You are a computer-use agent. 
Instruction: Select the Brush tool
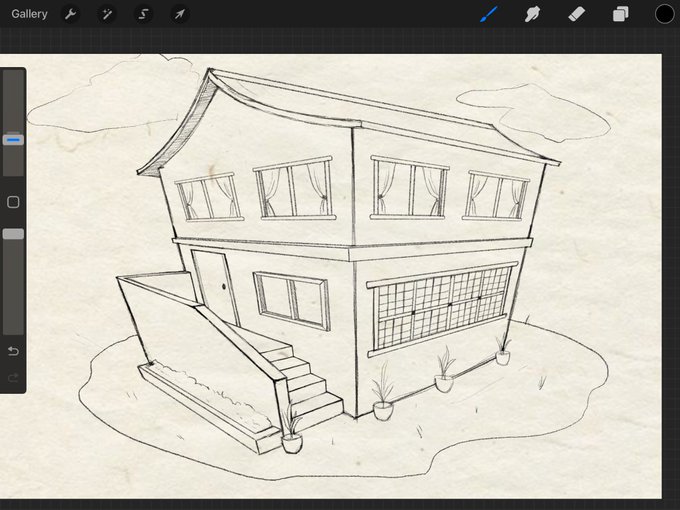[489, 14]
